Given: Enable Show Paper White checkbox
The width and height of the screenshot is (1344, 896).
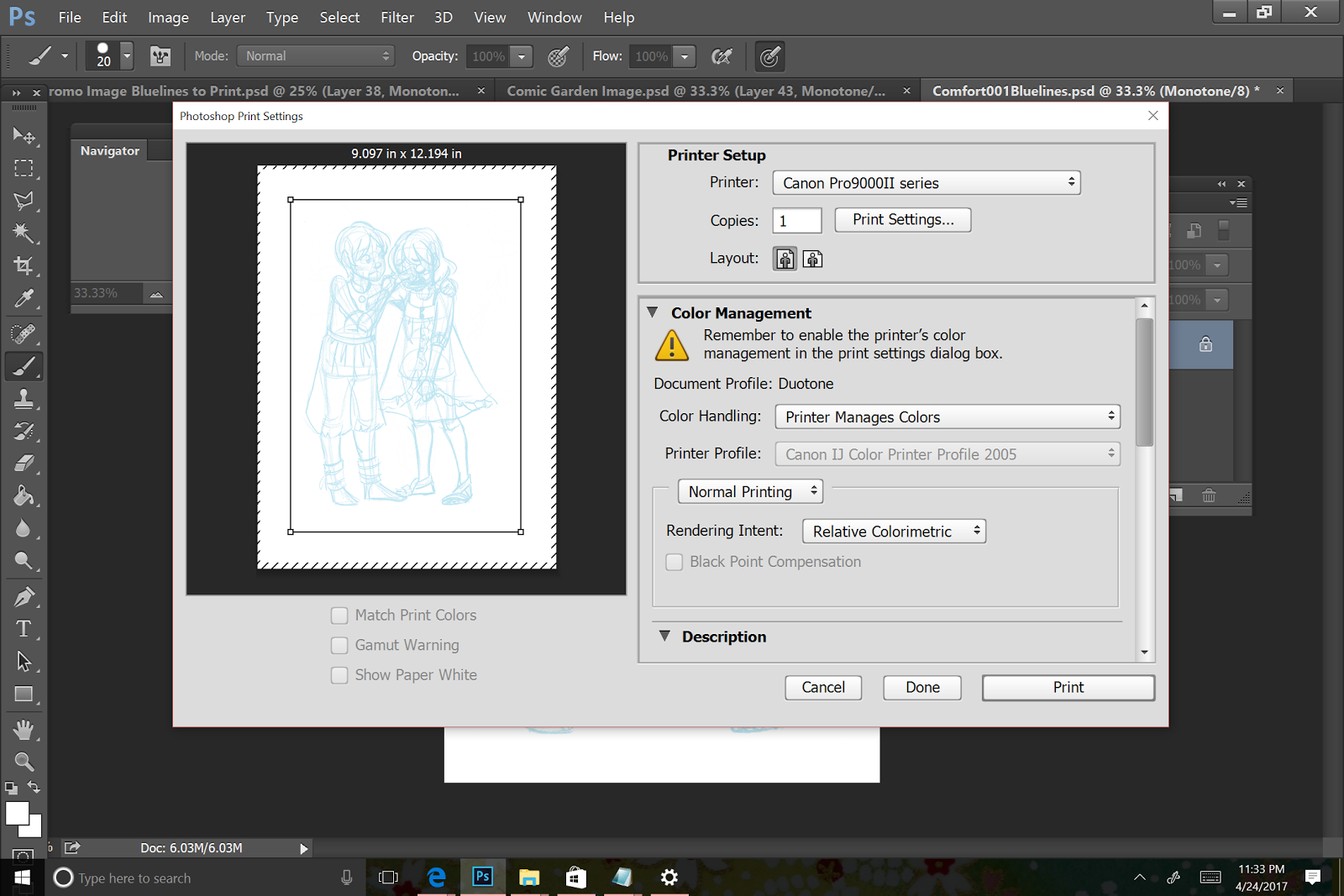Looking at the screenshot, I should [x=339, y=675].
